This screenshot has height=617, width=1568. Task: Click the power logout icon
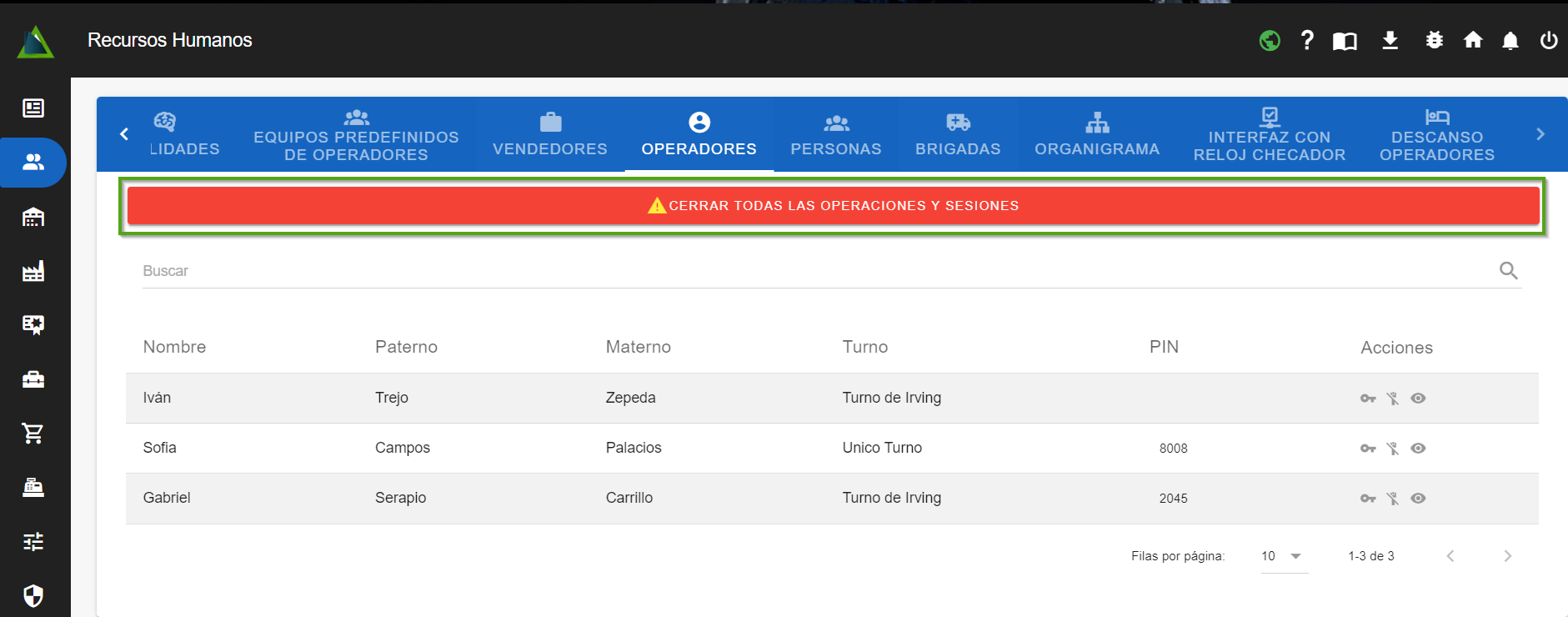1548,40
